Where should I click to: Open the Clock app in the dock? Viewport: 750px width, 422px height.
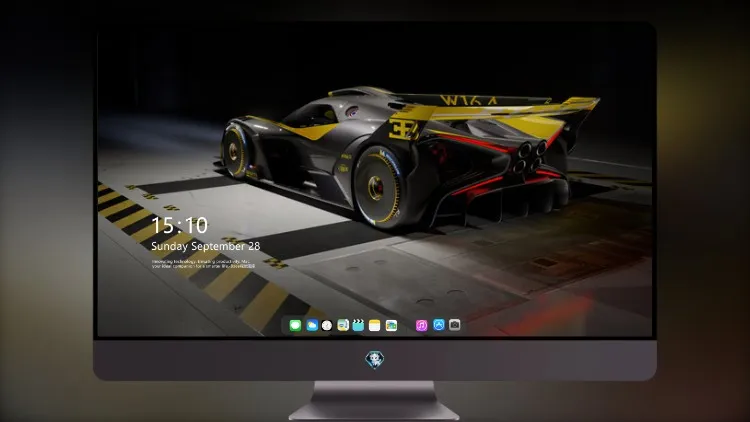327,325
